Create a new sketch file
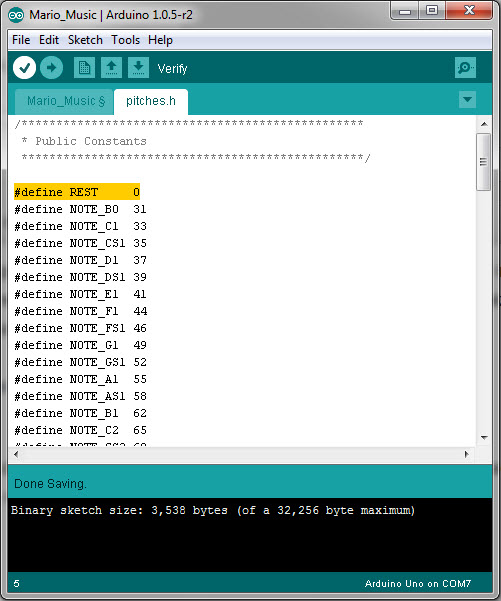This screenshot has width=501, height=601. click(x=84, y=68)
